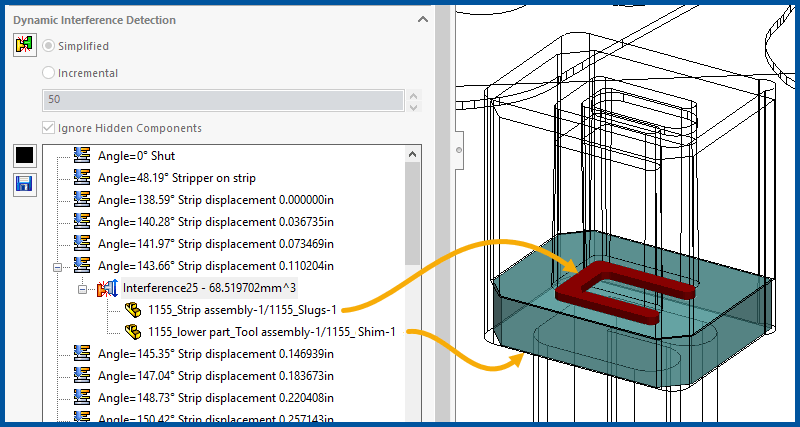Screen dimensions: 800x427
Task: Select the Simplified radio button
Action: pos(49,46)
